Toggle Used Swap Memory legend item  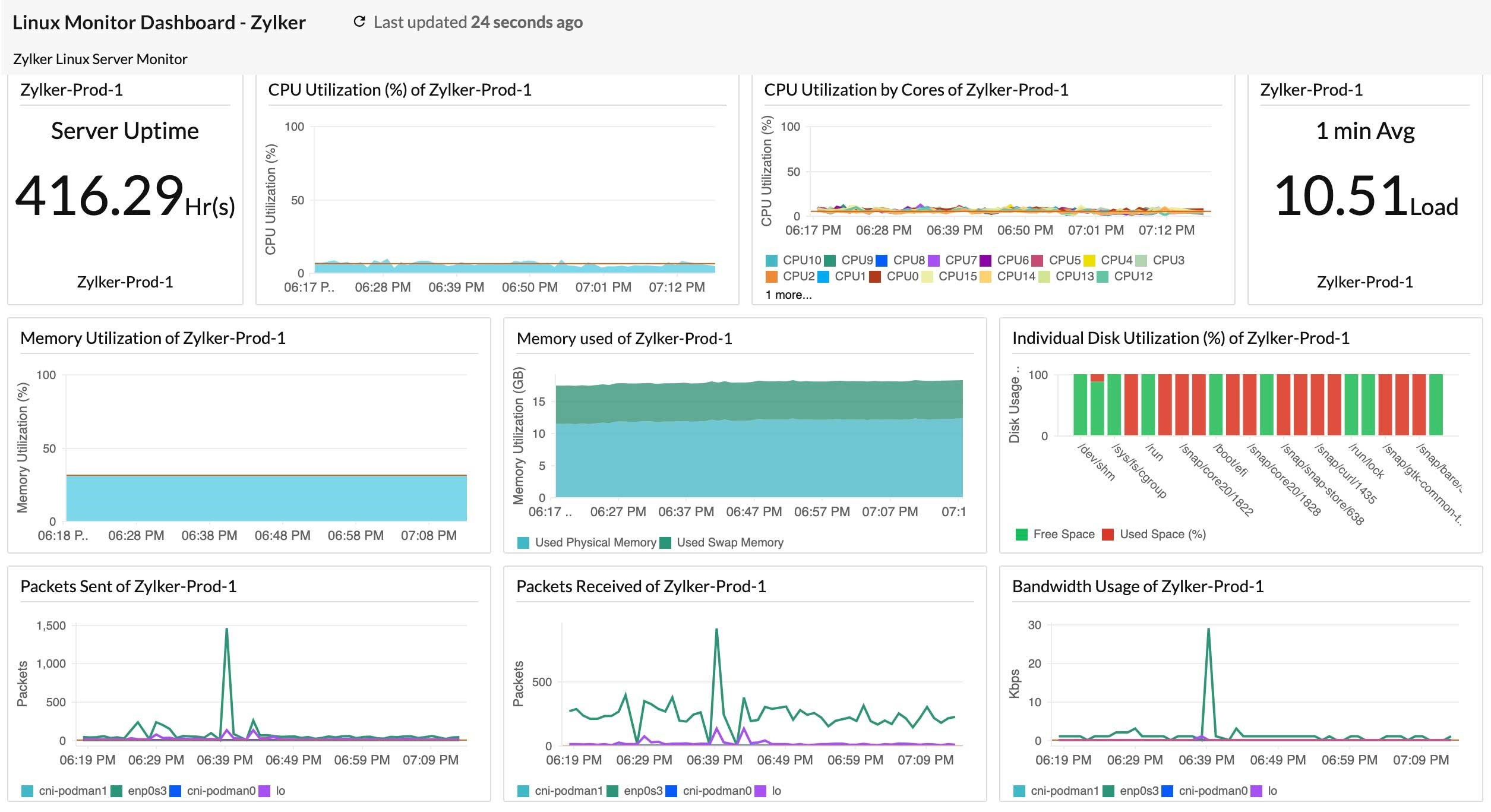coord(722,542)
